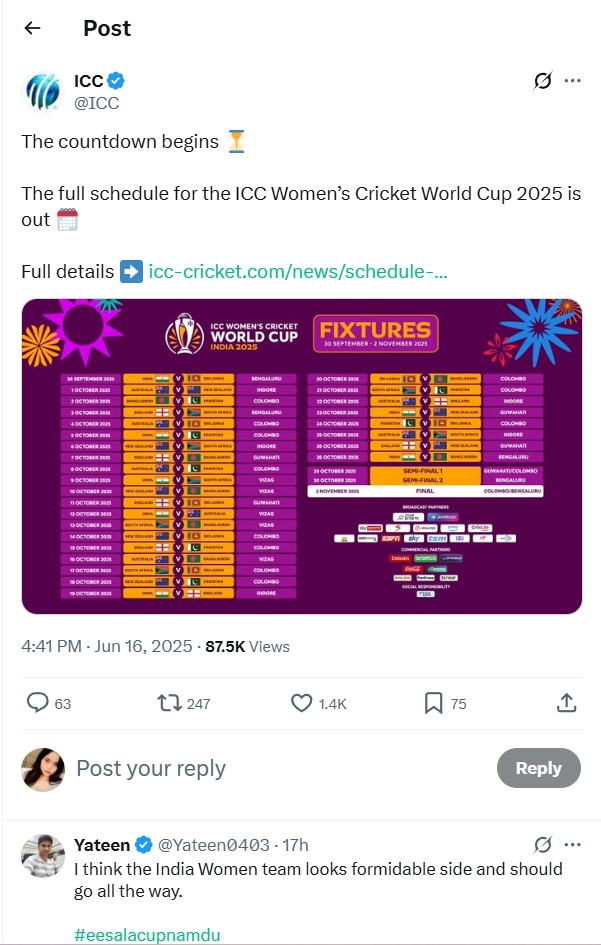Share the post via share icon
The width and height of the screenshot is (601, 945).
click(x=567, y=703)
